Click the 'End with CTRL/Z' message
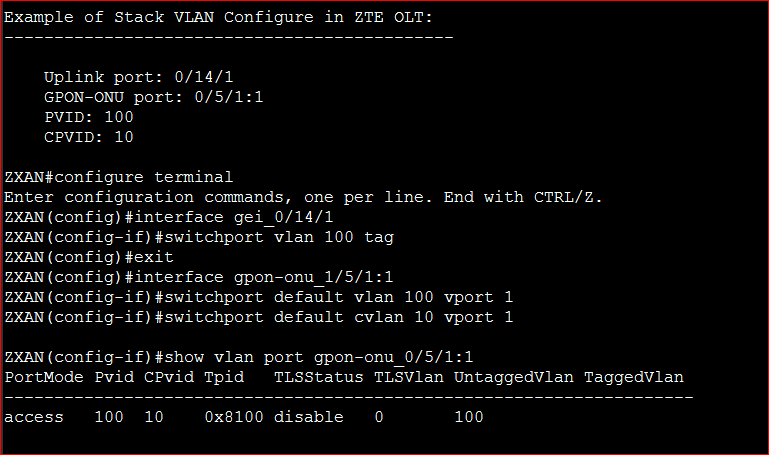Image resolution: width=769 pixels, height=455 pixels. [x=523, y=197]
